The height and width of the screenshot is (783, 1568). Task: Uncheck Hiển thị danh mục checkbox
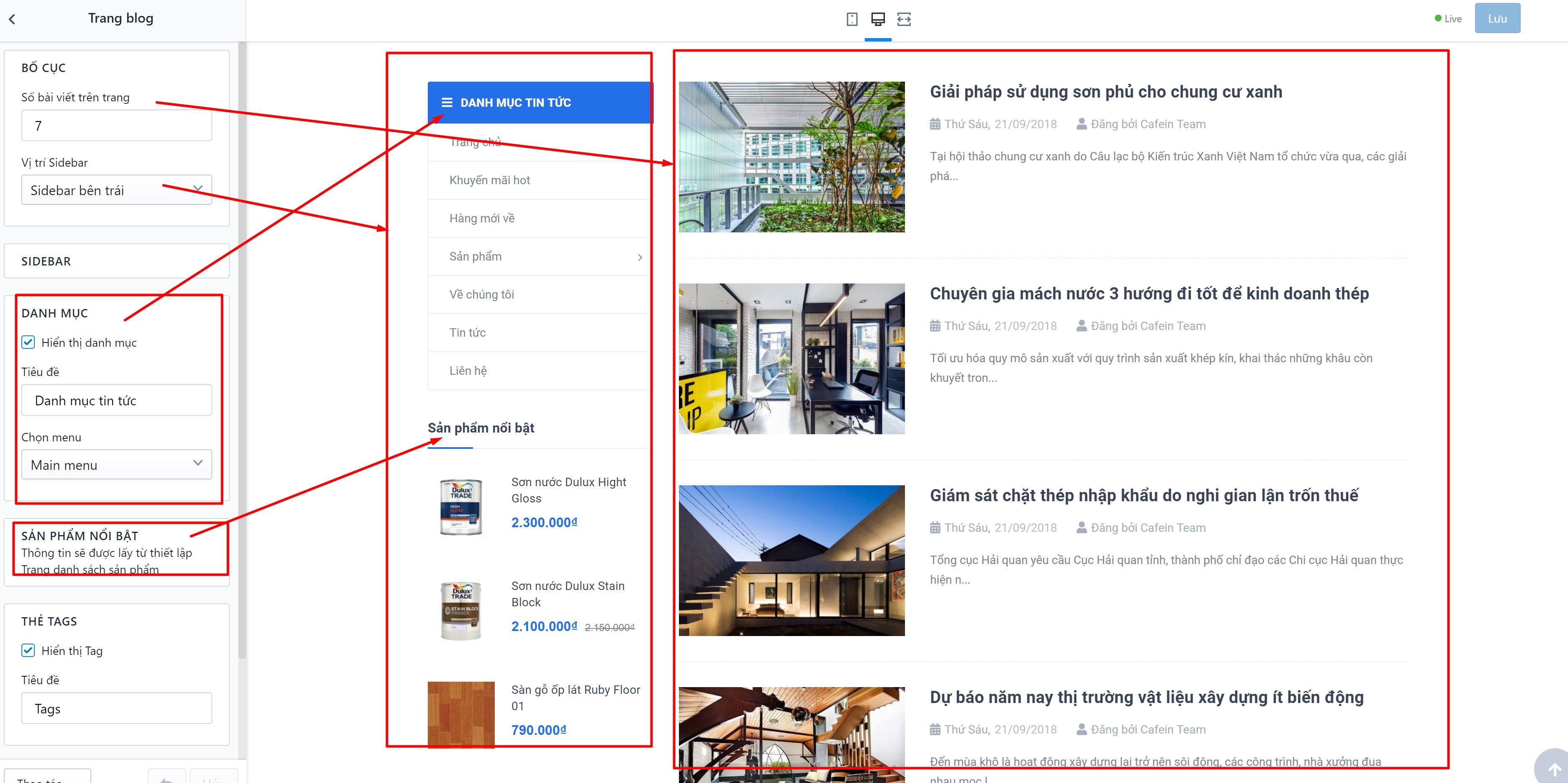click(28, 342)
